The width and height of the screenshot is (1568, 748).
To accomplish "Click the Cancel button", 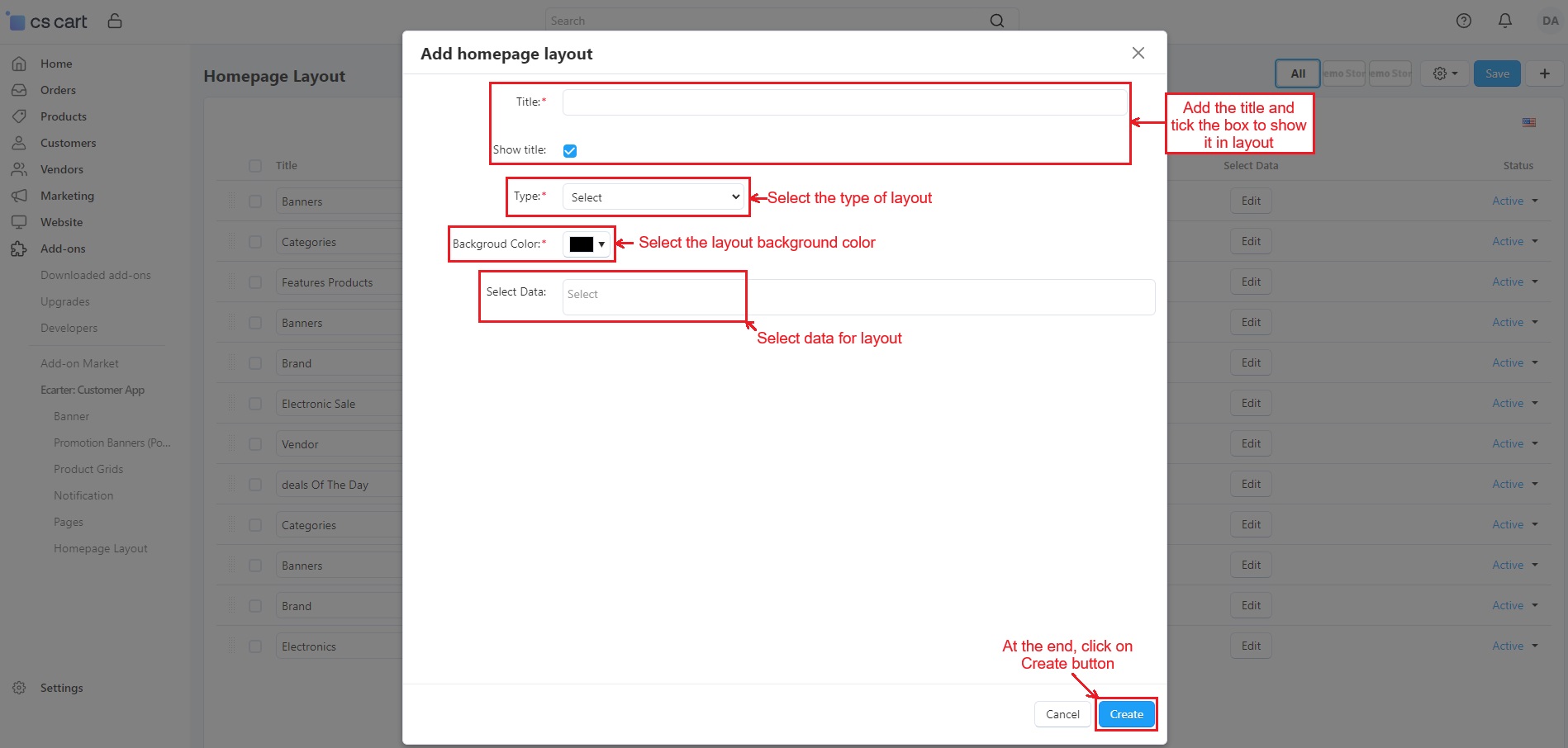I will tap(1062, 714).
